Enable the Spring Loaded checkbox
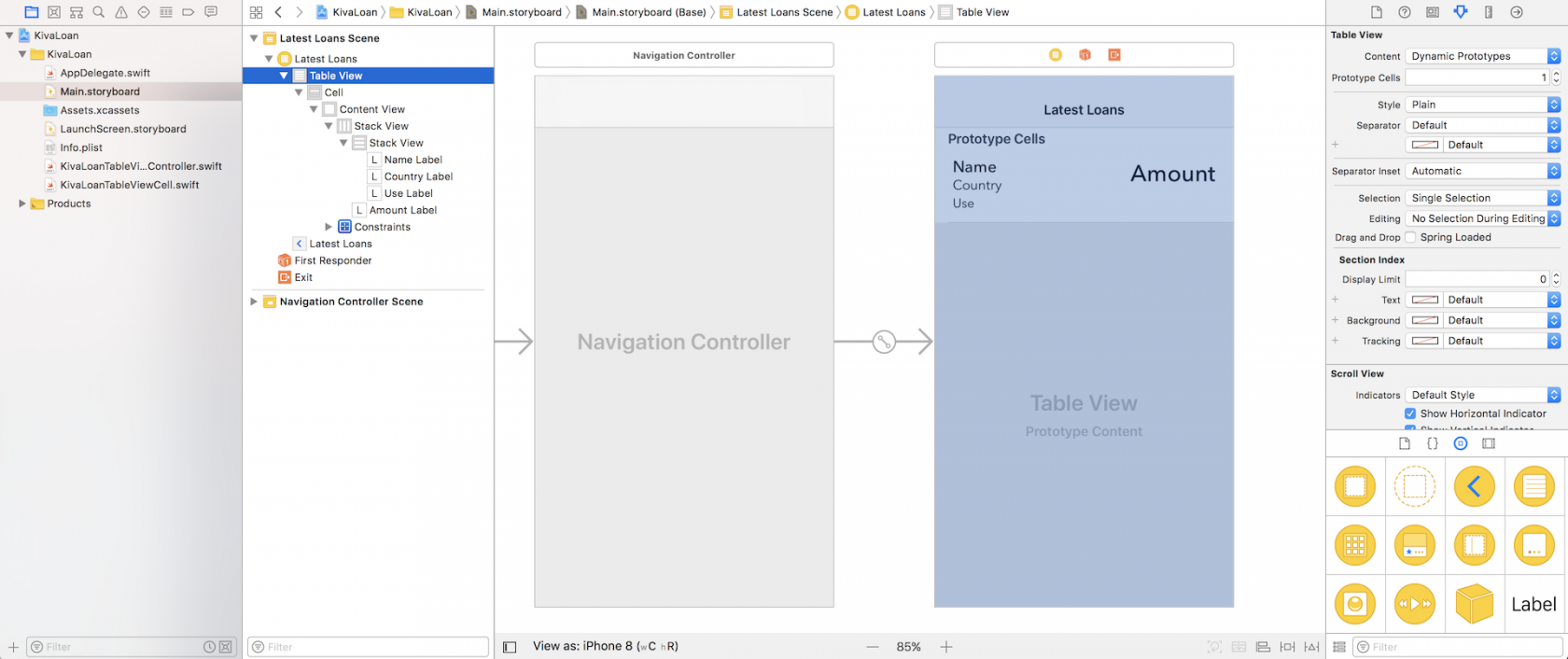 click(1411, 237)
